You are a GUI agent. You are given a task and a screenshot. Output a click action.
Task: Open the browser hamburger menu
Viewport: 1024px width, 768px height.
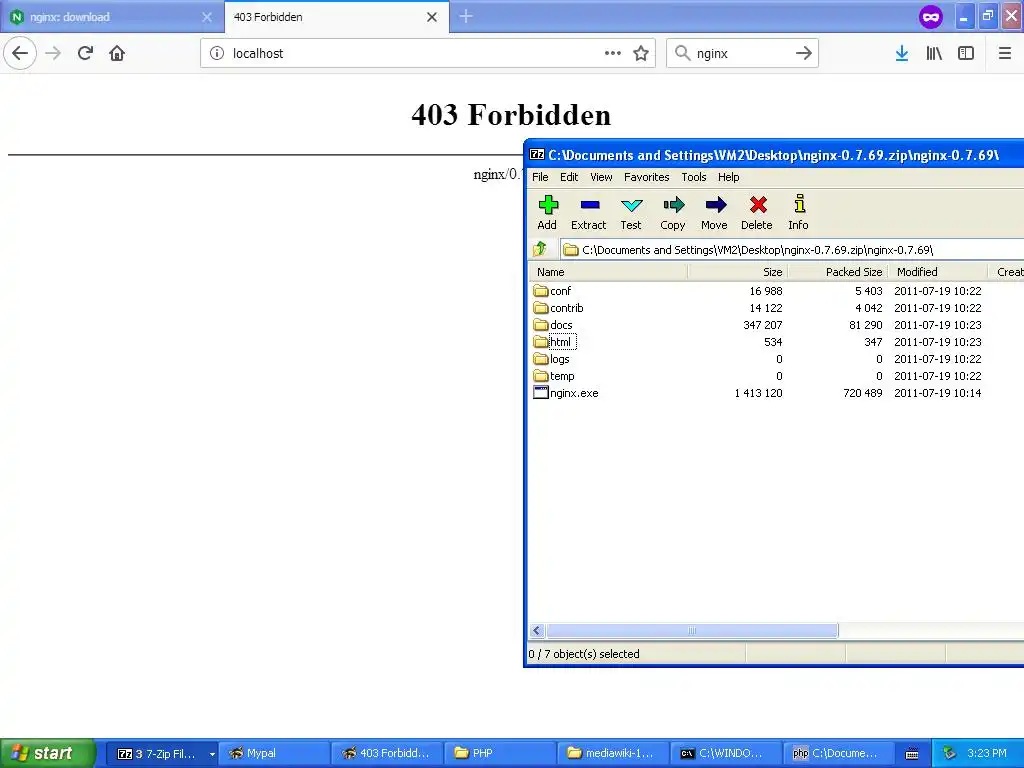(x=1005, y=54)
